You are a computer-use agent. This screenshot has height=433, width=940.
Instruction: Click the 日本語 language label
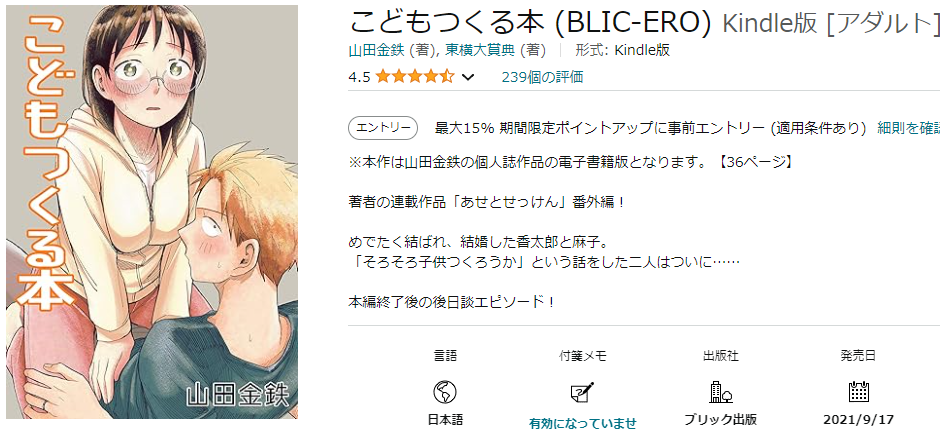click(445, 419)
